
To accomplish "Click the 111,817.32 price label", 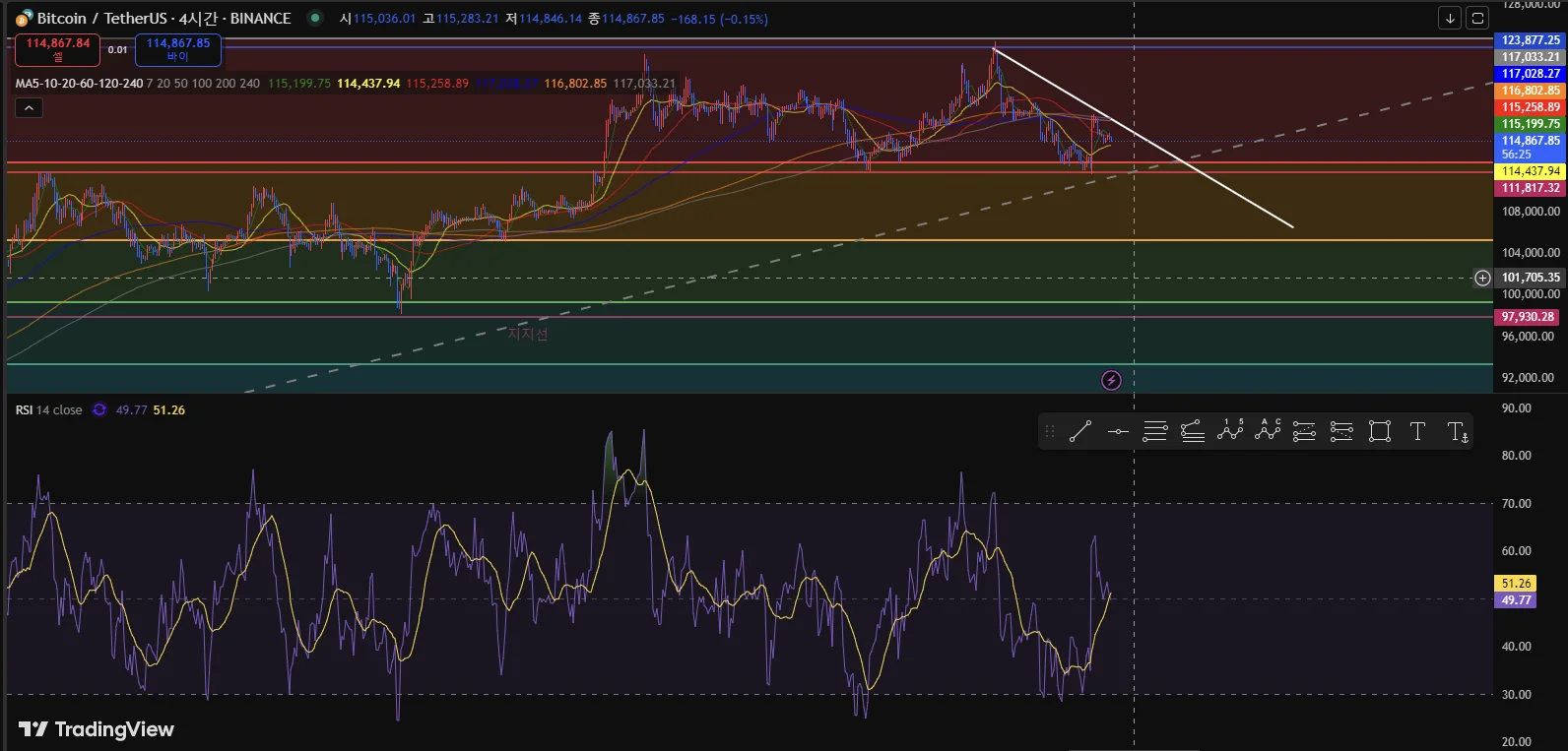I will 1531,188.
